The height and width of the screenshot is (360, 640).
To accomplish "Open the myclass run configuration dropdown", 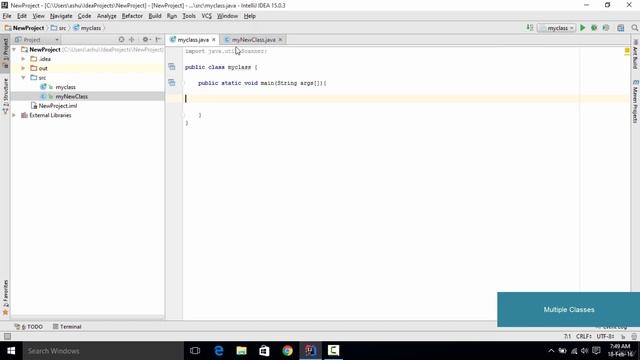I will [556, 28].
